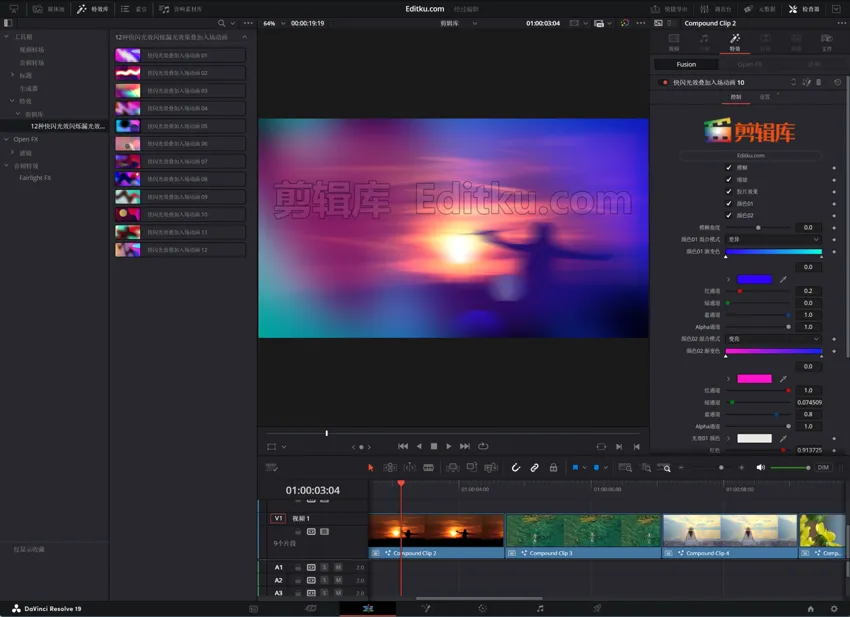Click the Replace Clip toolbar icon
The width and height of the screenshot is (850, 617).
tap(491, 467)
